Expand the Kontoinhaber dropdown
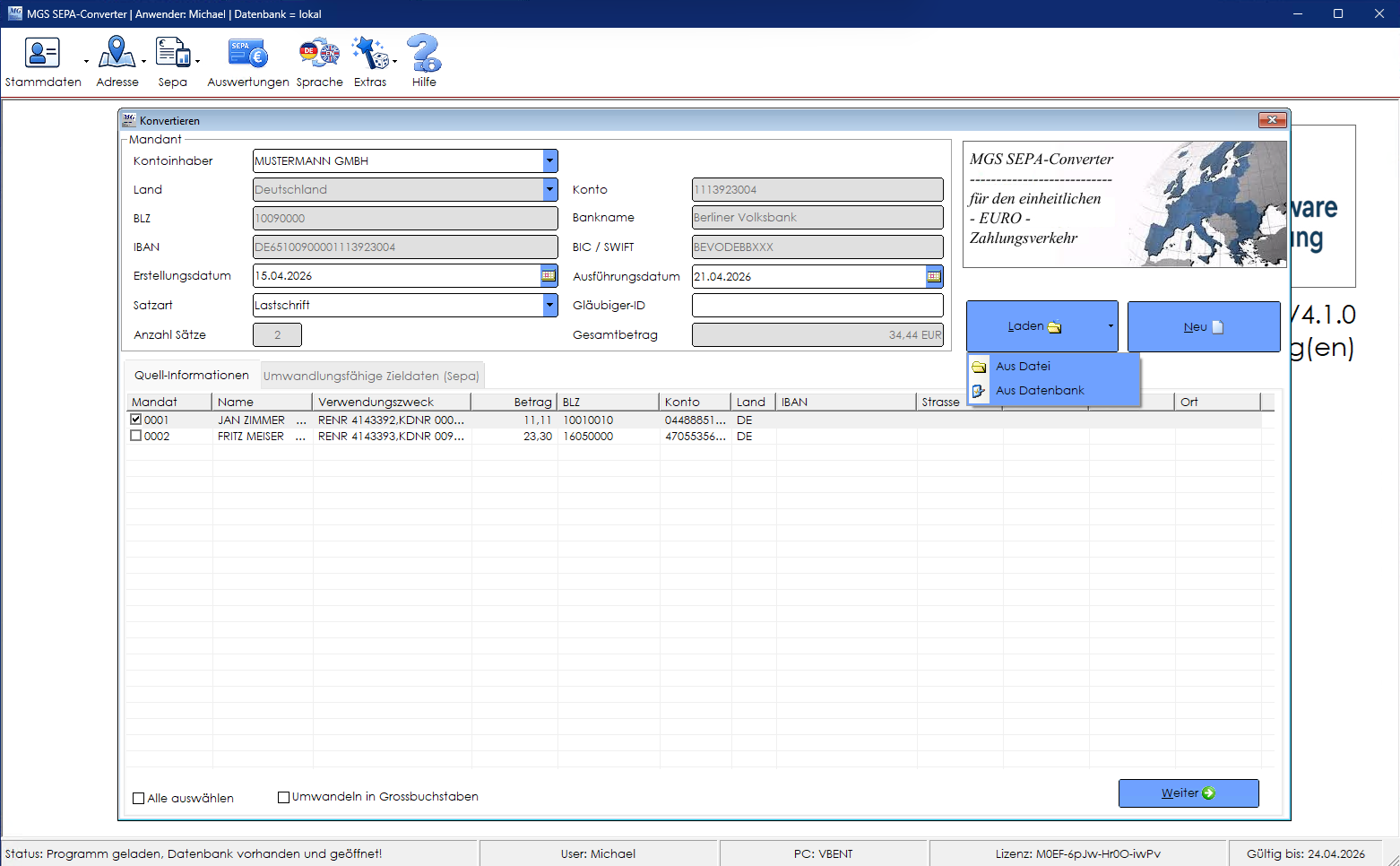The width and height of the screenshot is (1400, 866). [x=549, y=161]
